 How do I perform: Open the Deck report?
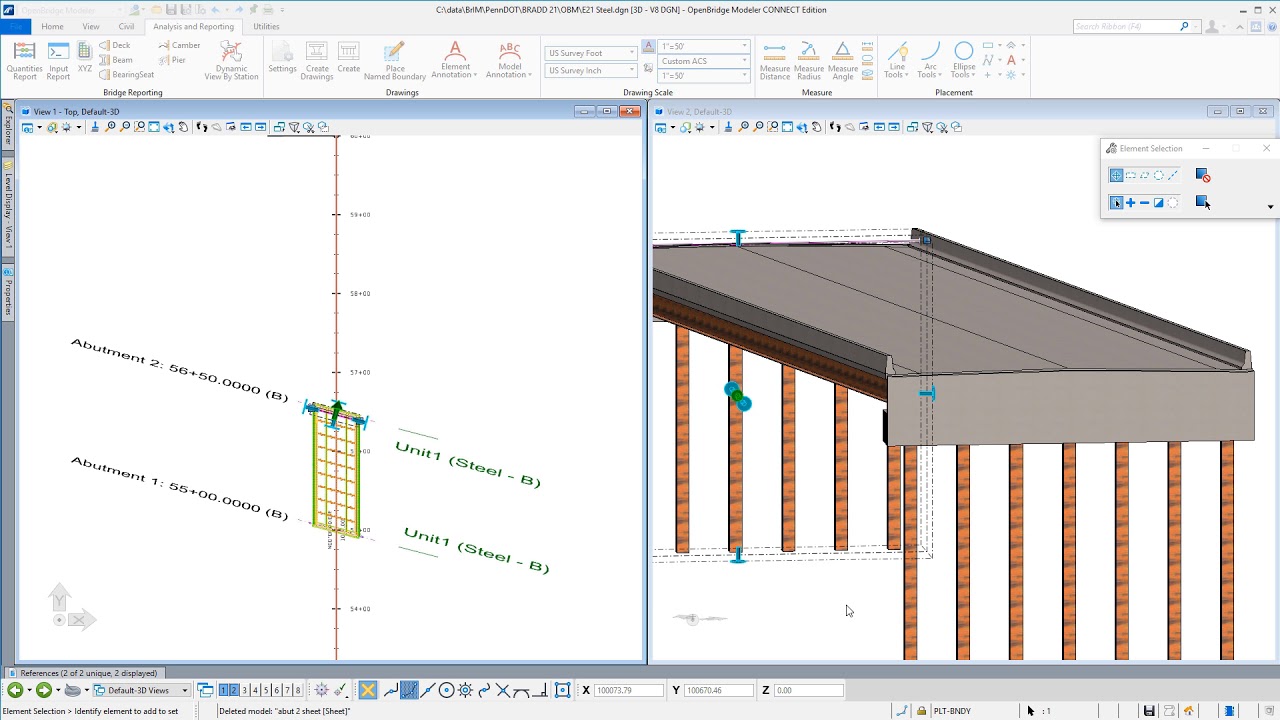click(115, 45)
